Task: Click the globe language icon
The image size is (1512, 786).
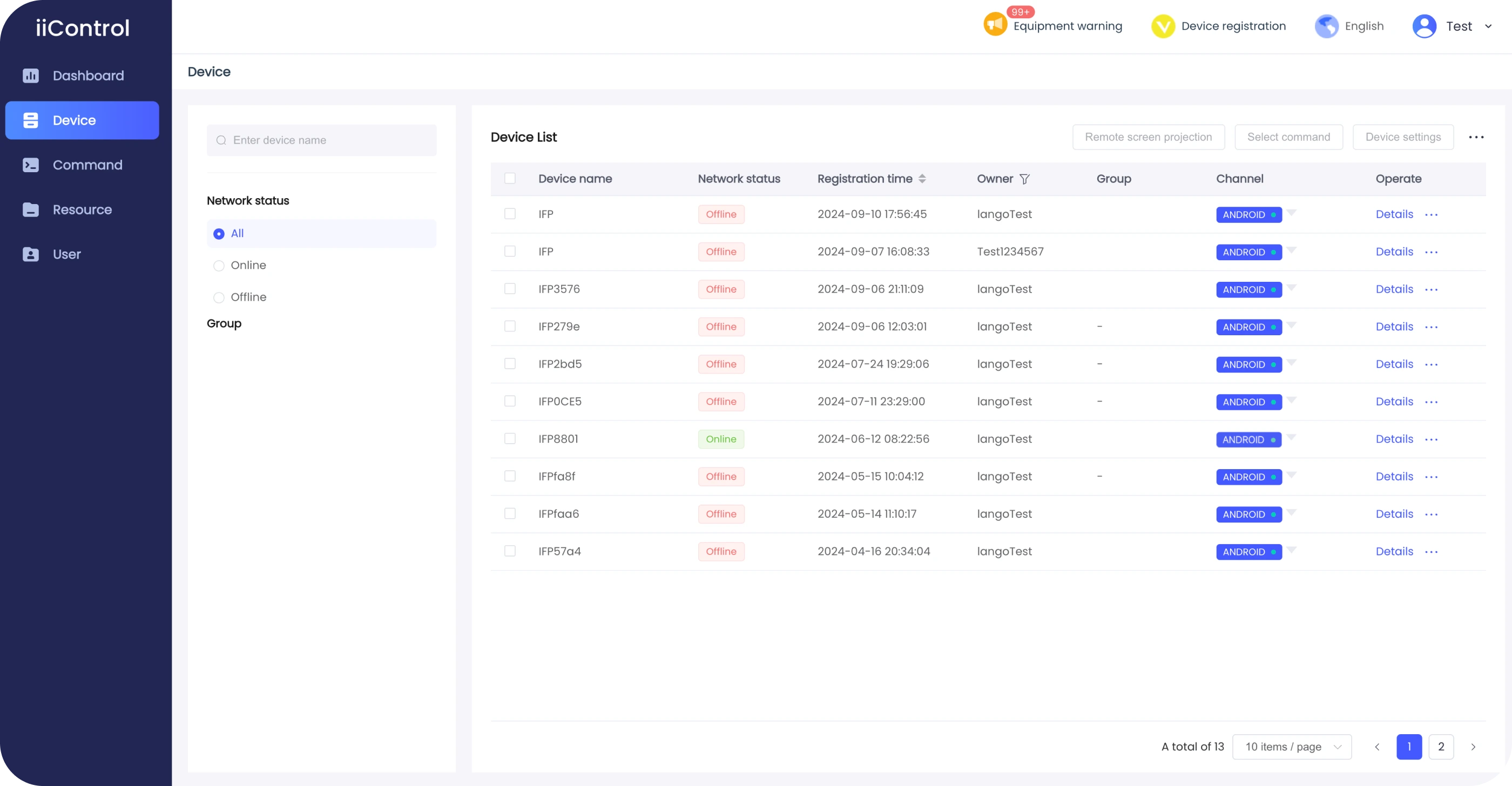Action: 1327,26
